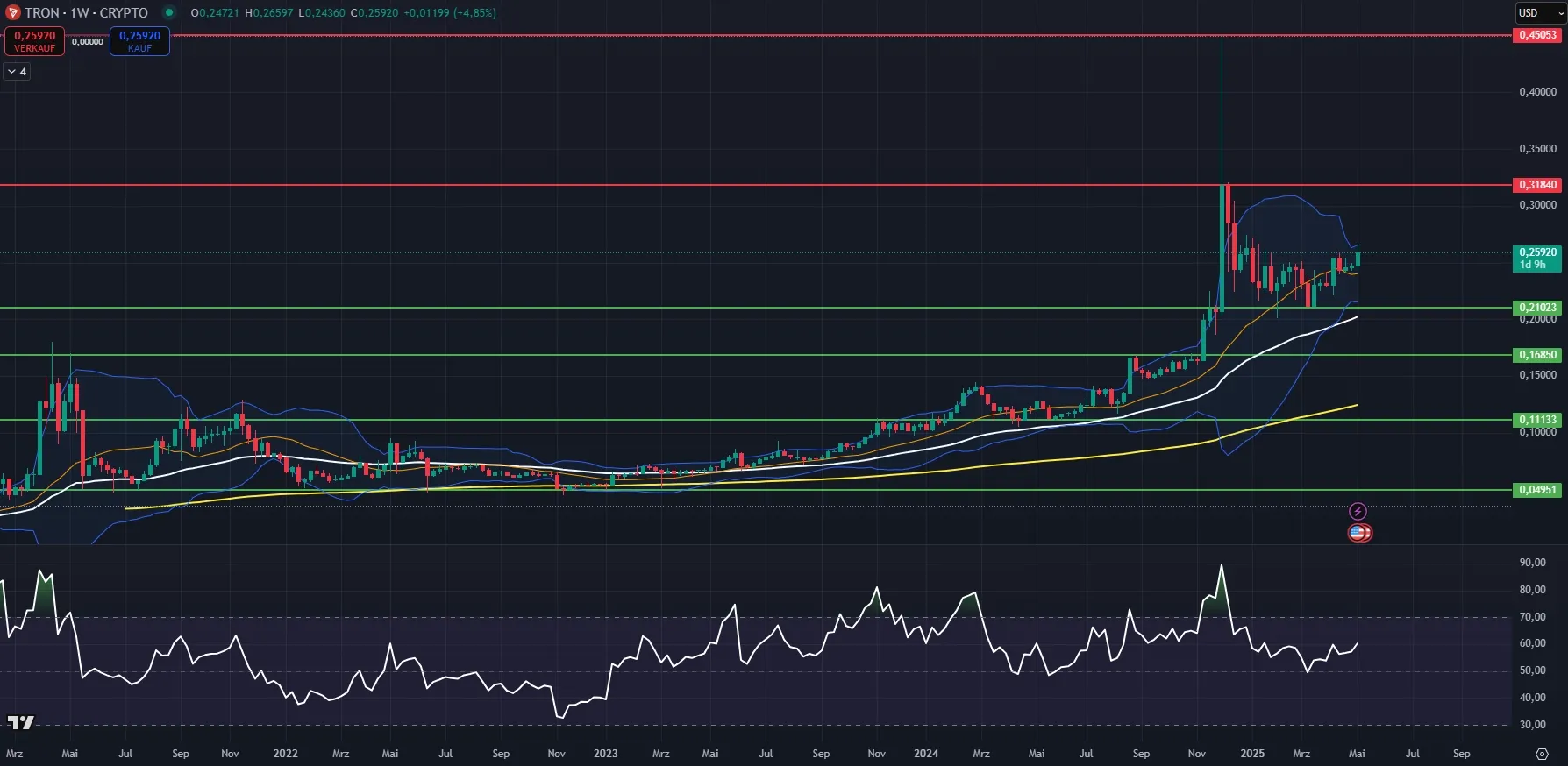
Task: Click the 0,40000 price axis label
Action: [1537, 92]
